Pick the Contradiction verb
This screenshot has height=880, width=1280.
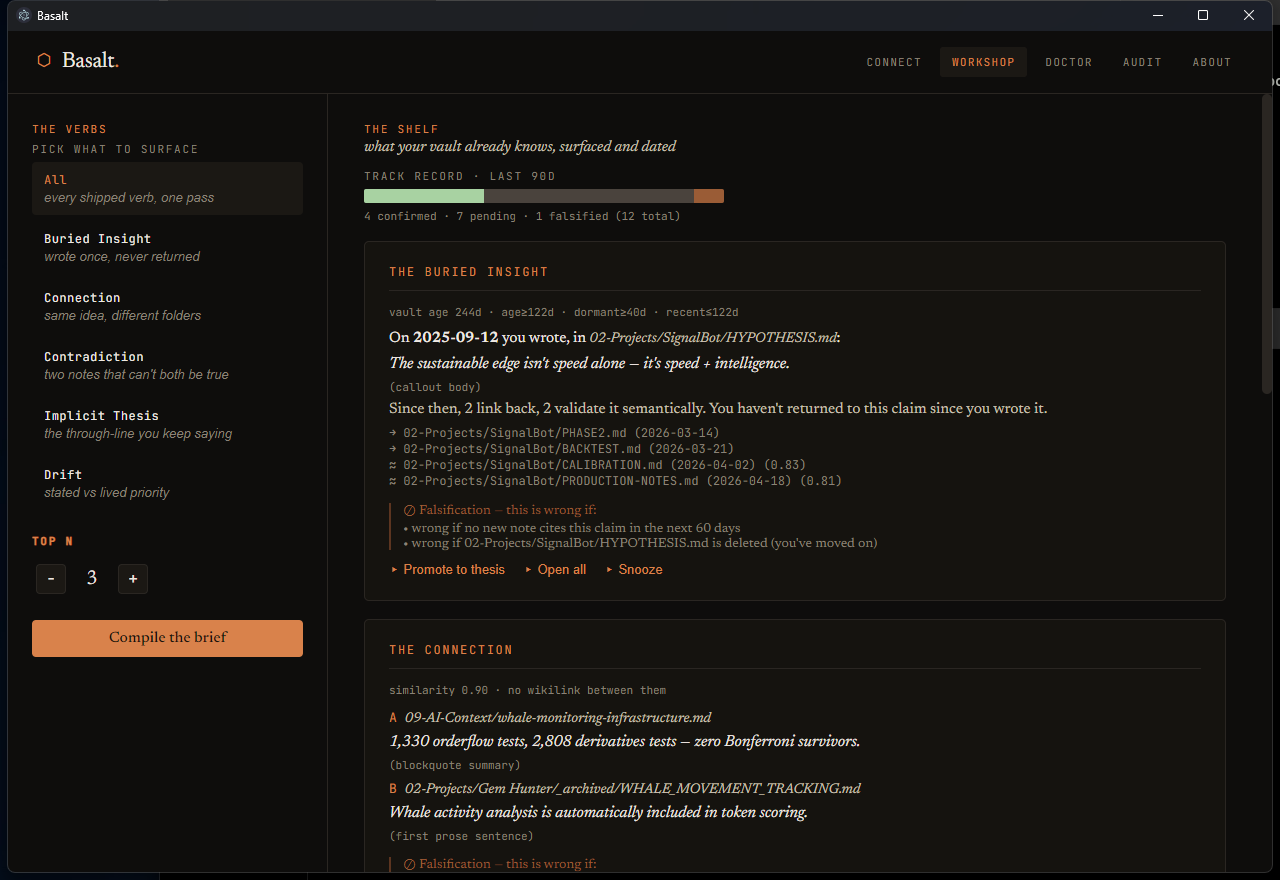tap(167, 365)
